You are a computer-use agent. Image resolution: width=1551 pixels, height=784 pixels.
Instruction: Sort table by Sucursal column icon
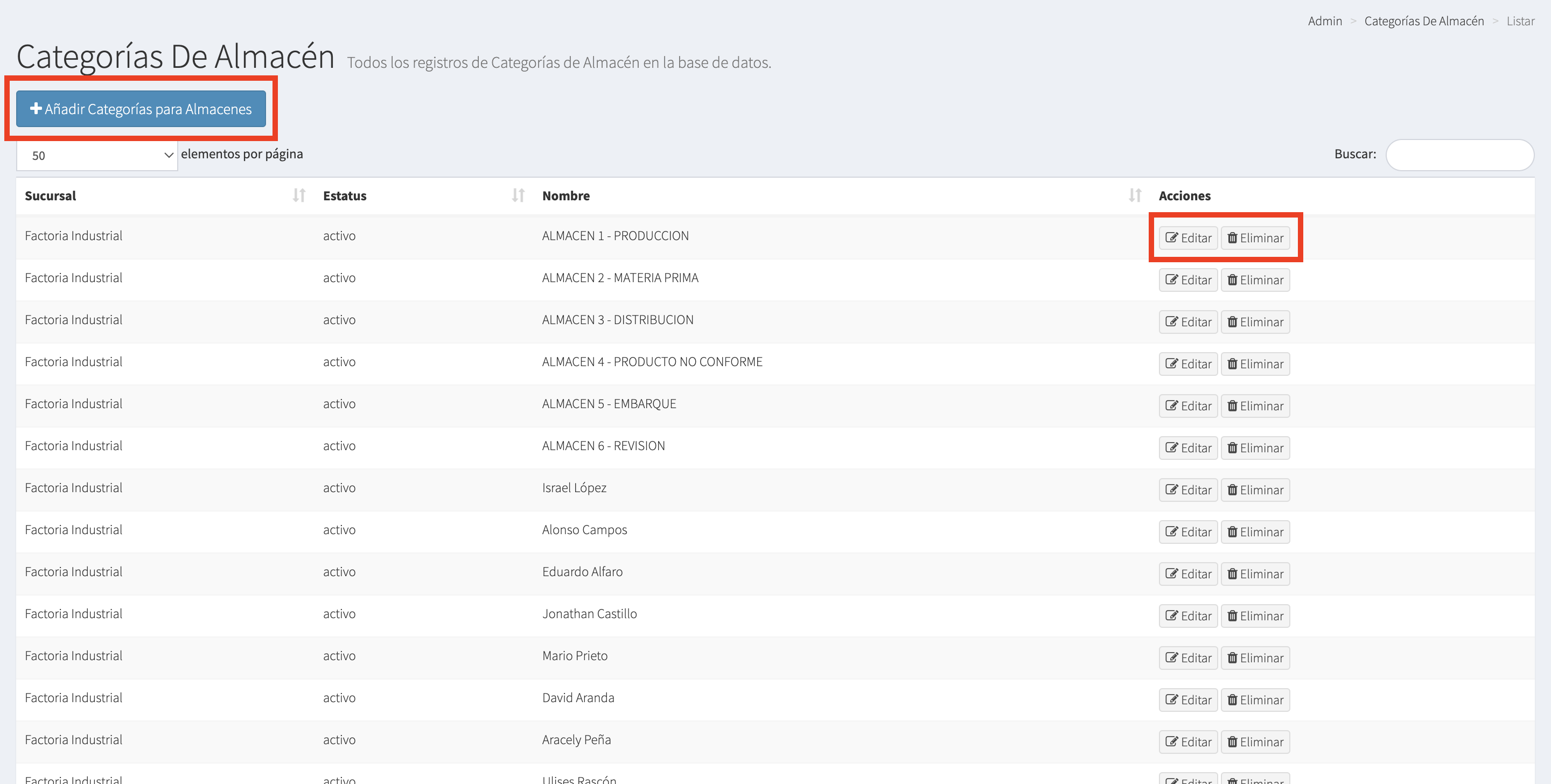(x=299, y=195)
